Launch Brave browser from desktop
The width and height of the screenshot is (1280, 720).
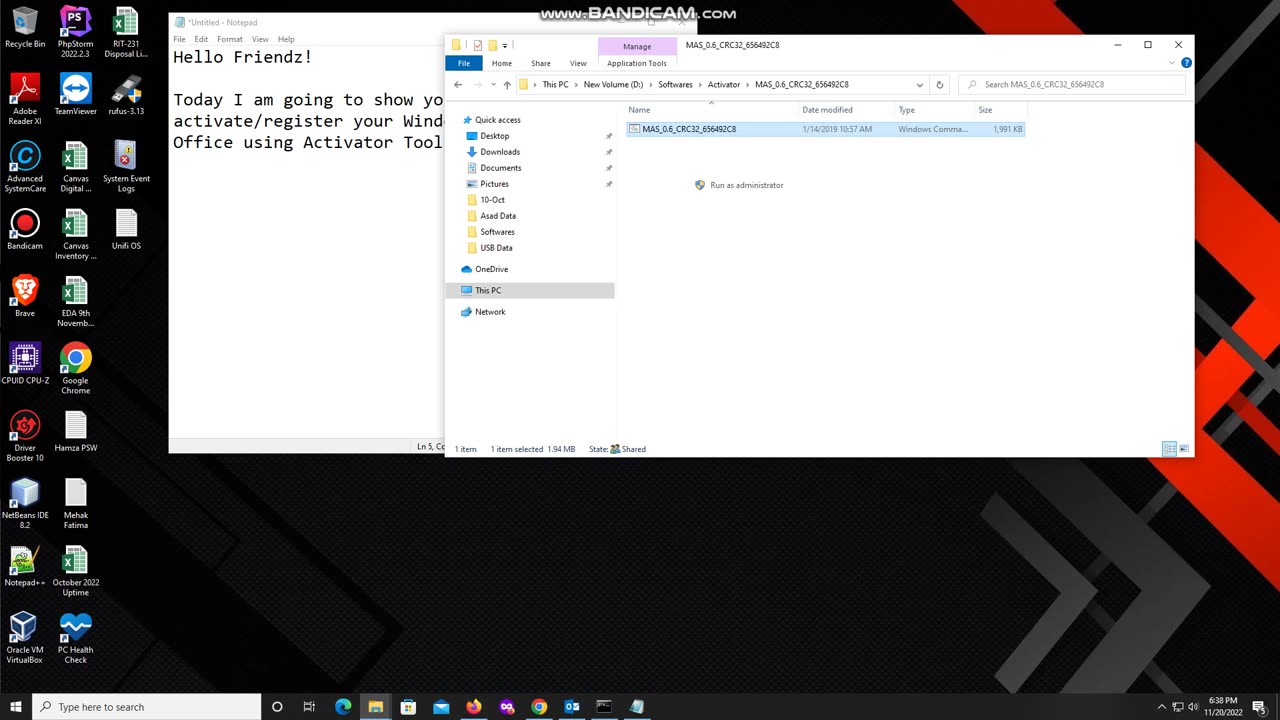point(25,297)
